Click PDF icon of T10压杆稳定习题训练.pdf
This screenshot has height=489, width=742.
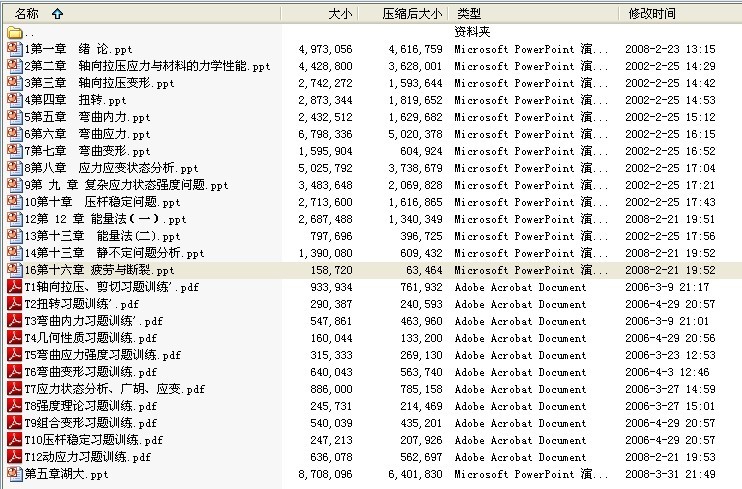[x=15, y=440]
